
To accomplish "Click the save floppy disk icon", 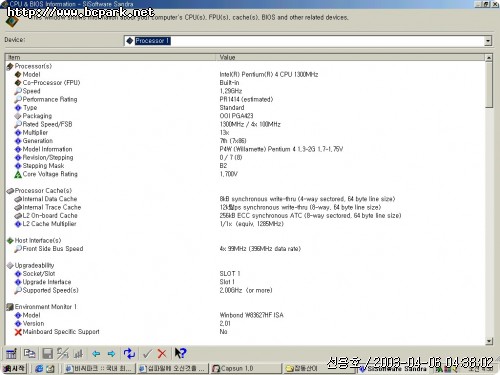I will pyautogui.click(x=47, y=353).
